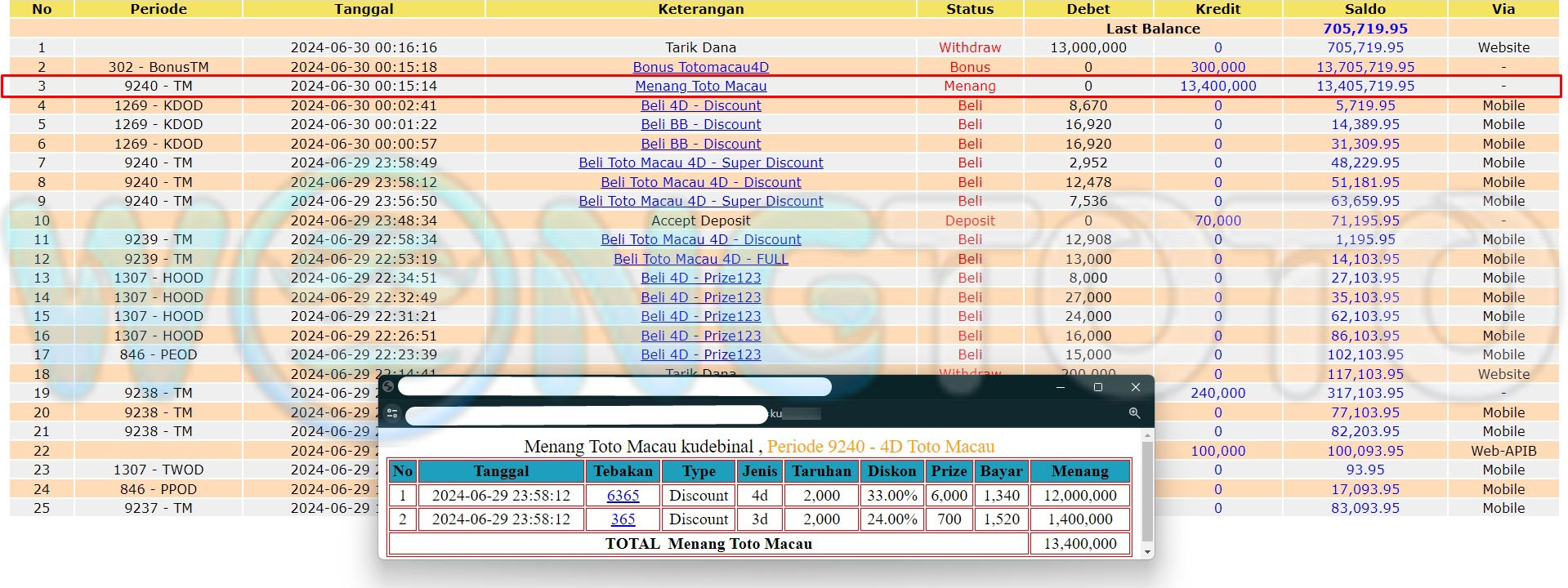
Task: Open Beli 4D - Prize123 link in row 17
Action: [700, 355]
